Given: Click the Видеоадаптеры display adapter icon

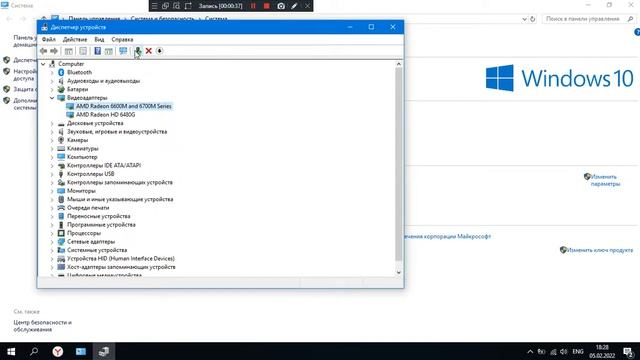Looking at the screenshot, I should [61, 98].
